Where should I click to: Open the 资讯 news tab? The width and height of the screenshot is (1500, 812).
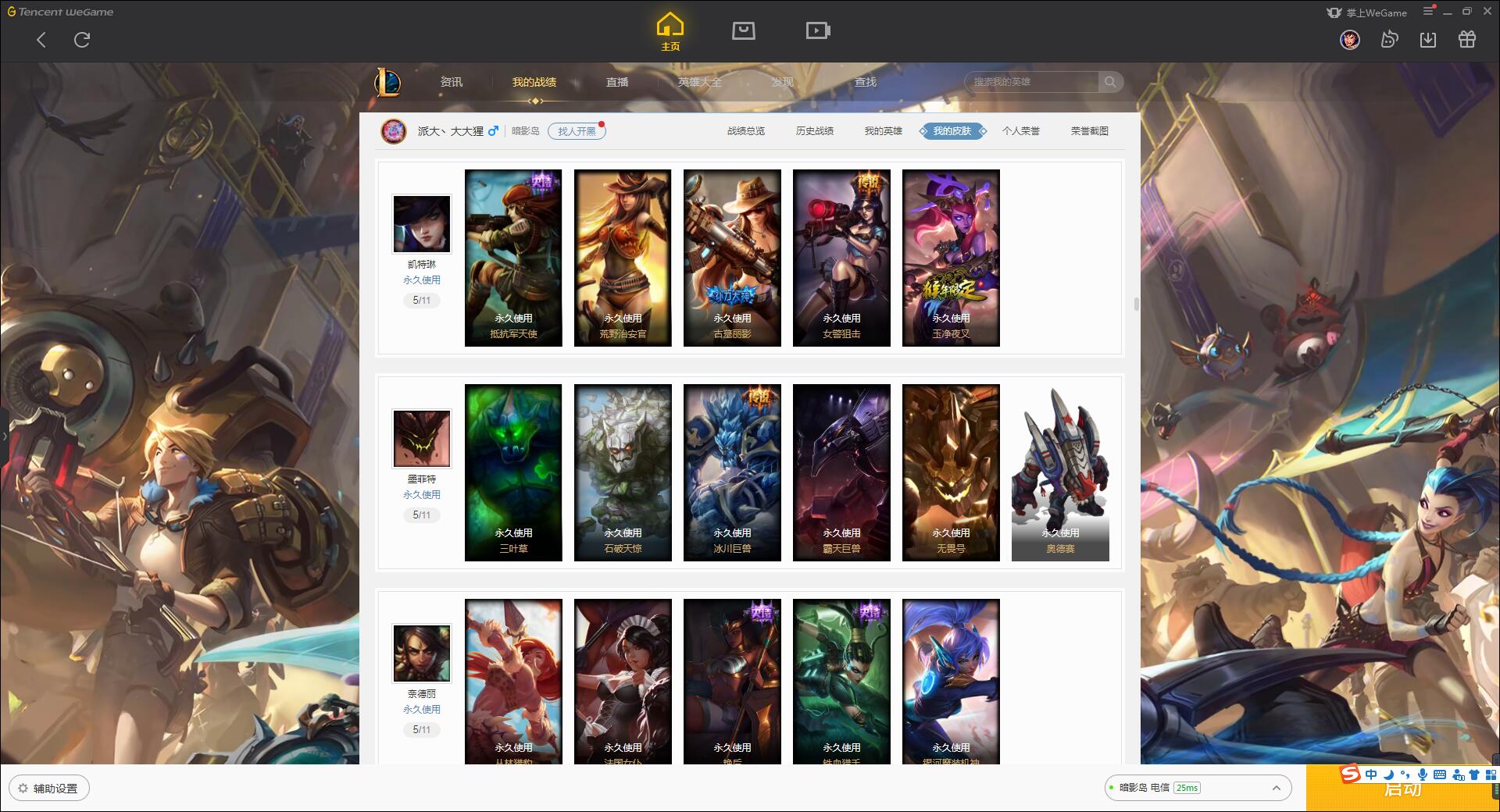[451, 82]
